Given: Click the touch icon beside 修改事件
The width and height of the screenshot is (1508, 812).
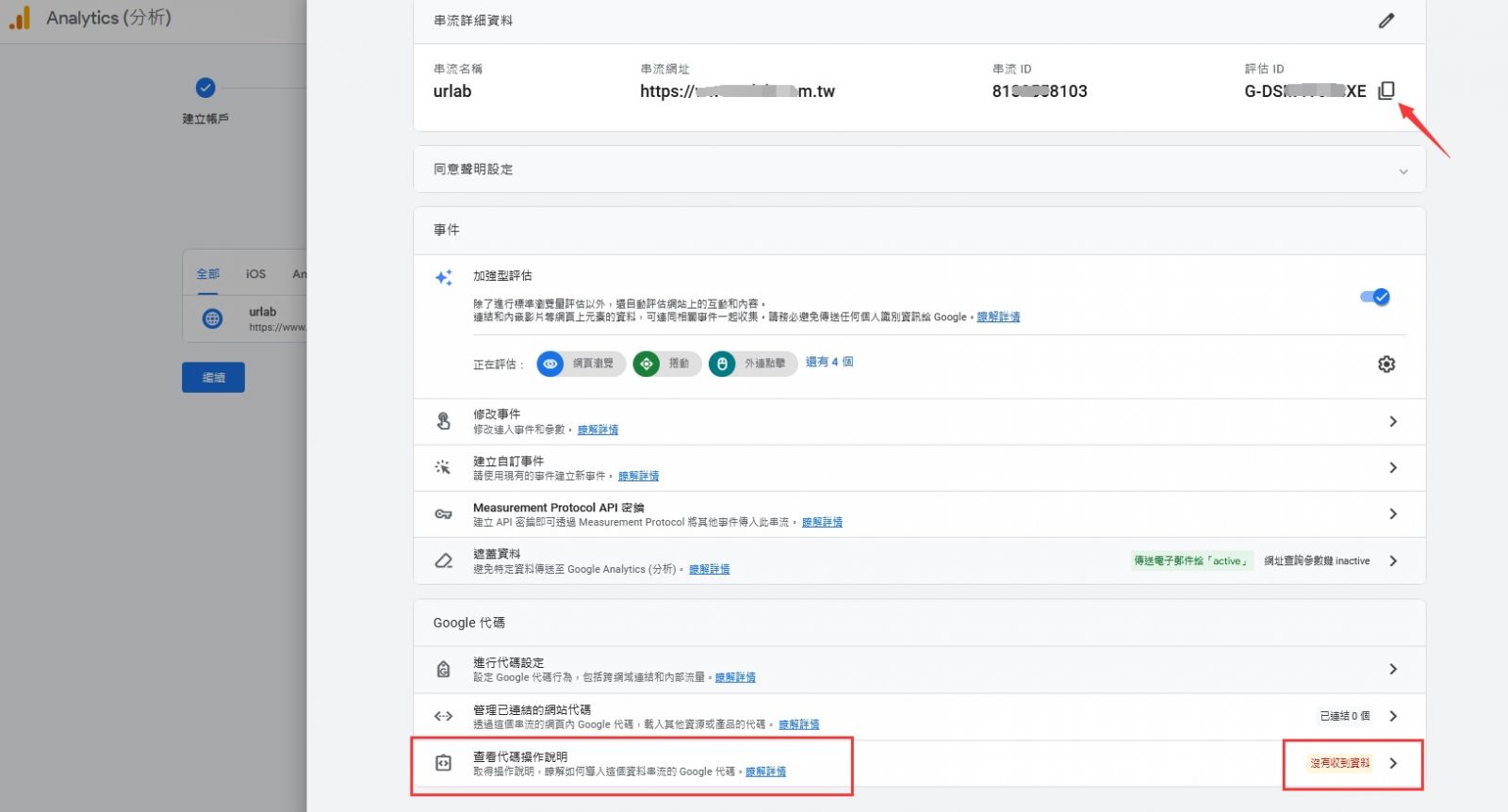Looking at the screenshot, I should coord(443,421).
